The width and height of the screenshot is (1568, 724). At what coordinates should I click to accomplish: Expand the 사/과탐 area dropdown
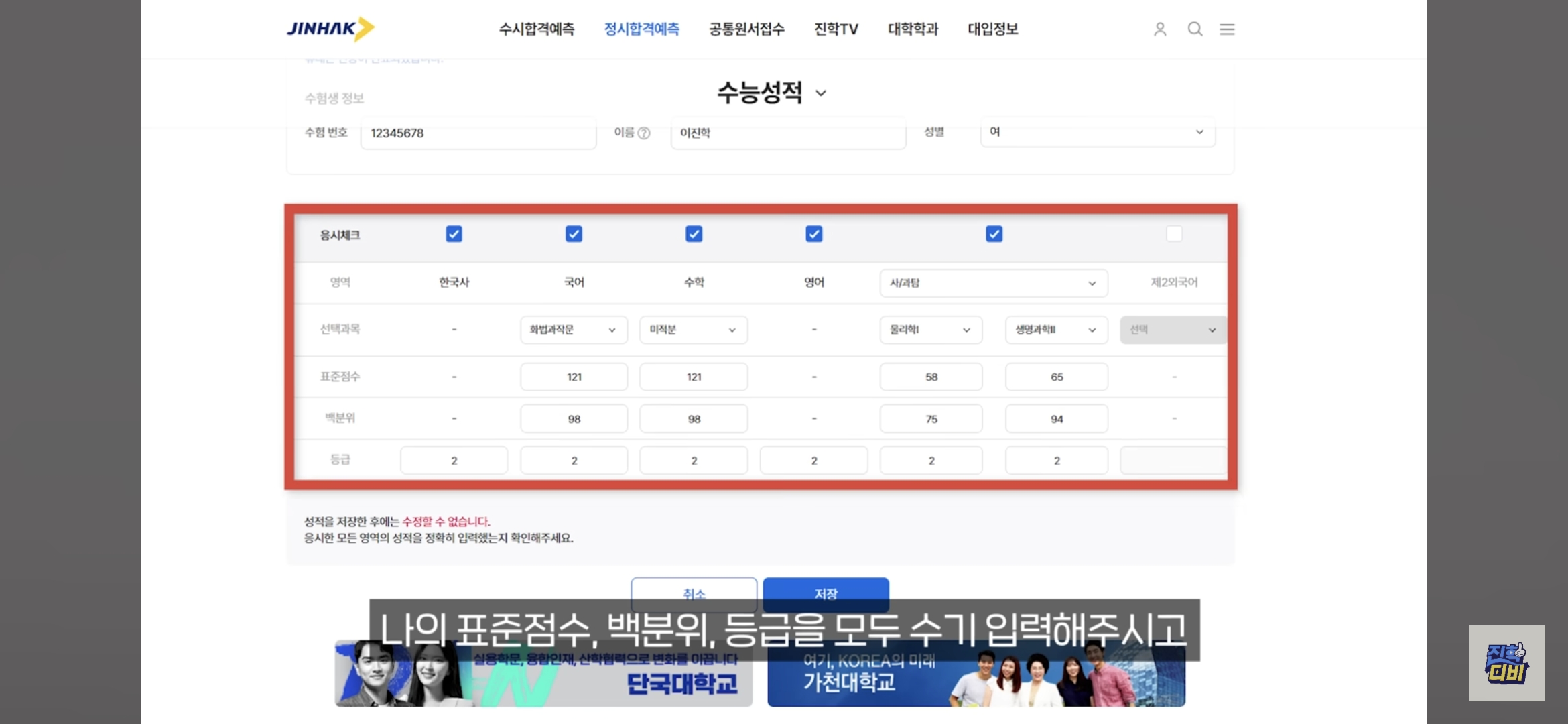pos(993,283)
